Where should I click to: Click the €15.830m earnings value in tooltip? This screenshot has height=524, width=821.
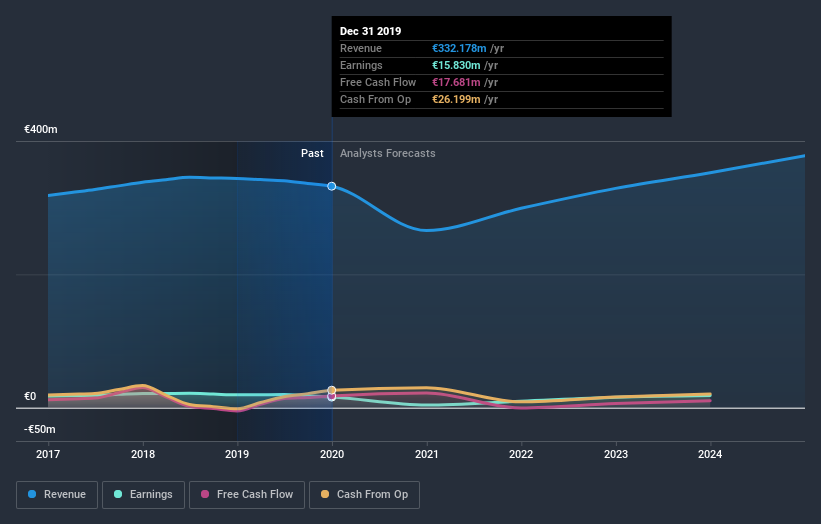456,65
